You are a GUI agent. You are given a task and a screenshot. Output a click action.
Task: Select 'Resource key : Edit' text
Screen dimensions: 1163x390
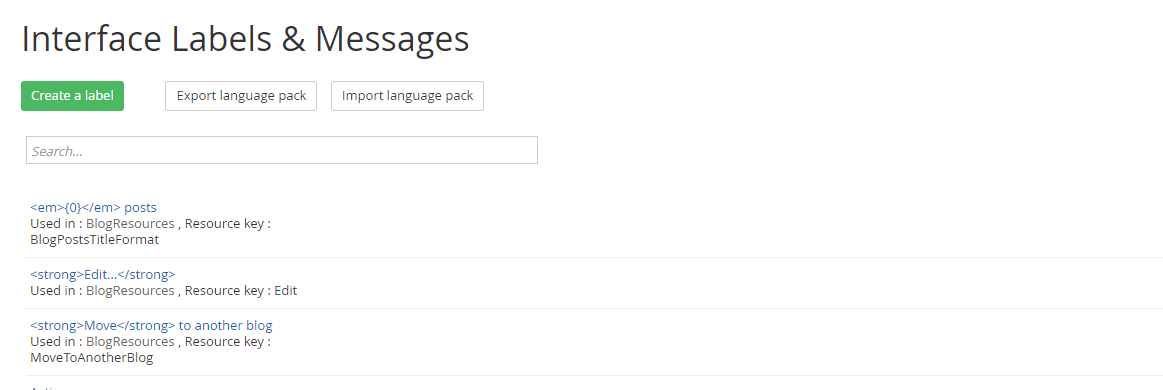(241, 291)
